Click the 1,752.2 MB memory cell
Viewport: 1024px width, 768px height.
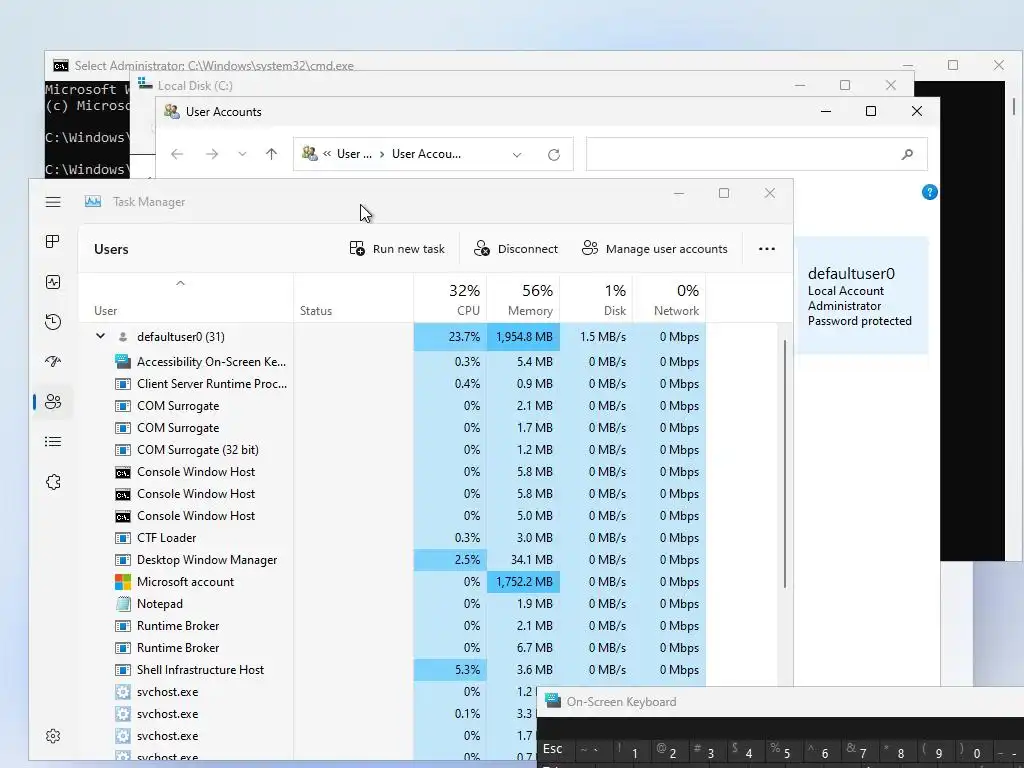[523, 582]
